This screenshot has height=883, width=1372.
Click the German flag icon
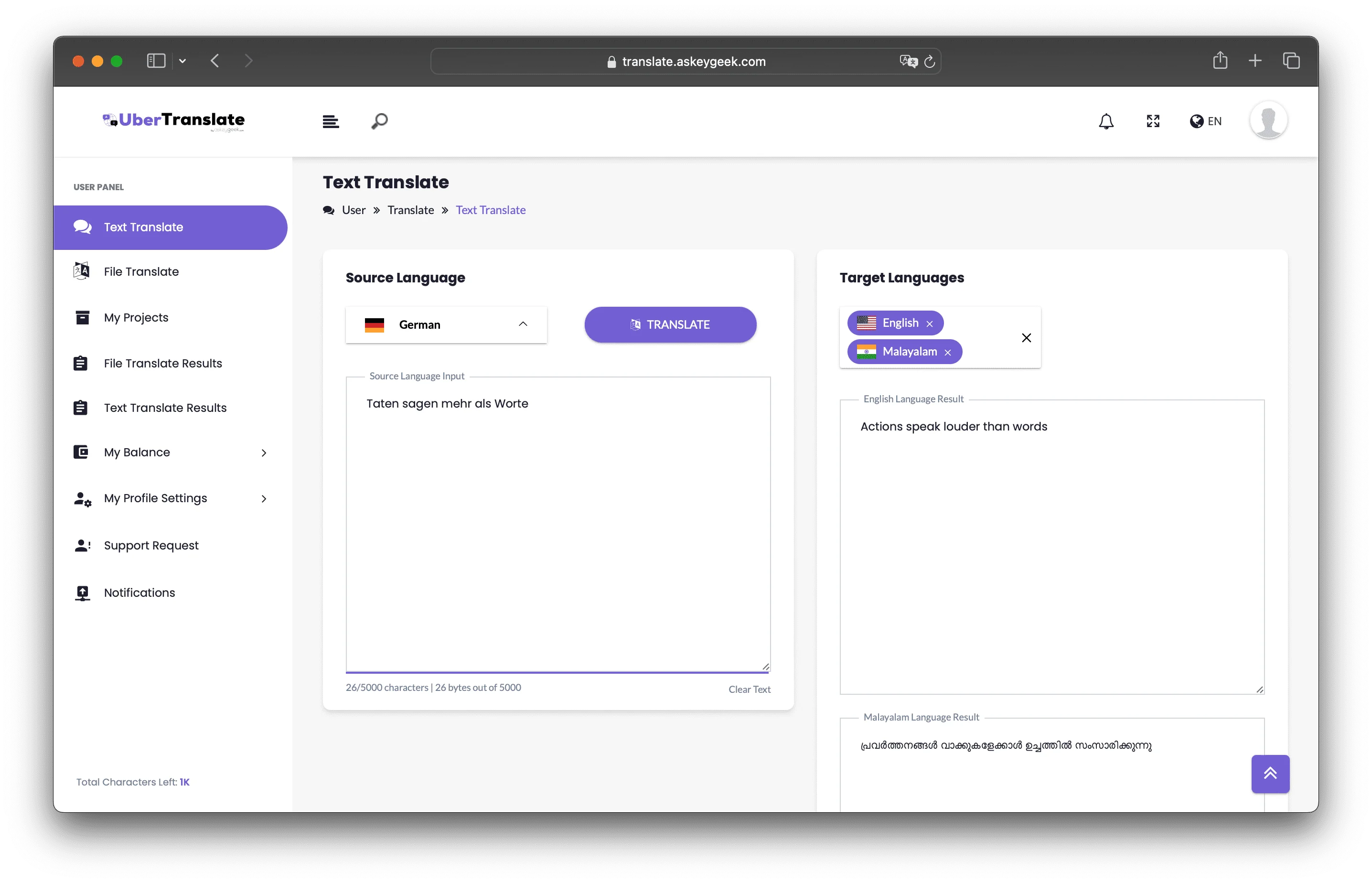(374, 324)
